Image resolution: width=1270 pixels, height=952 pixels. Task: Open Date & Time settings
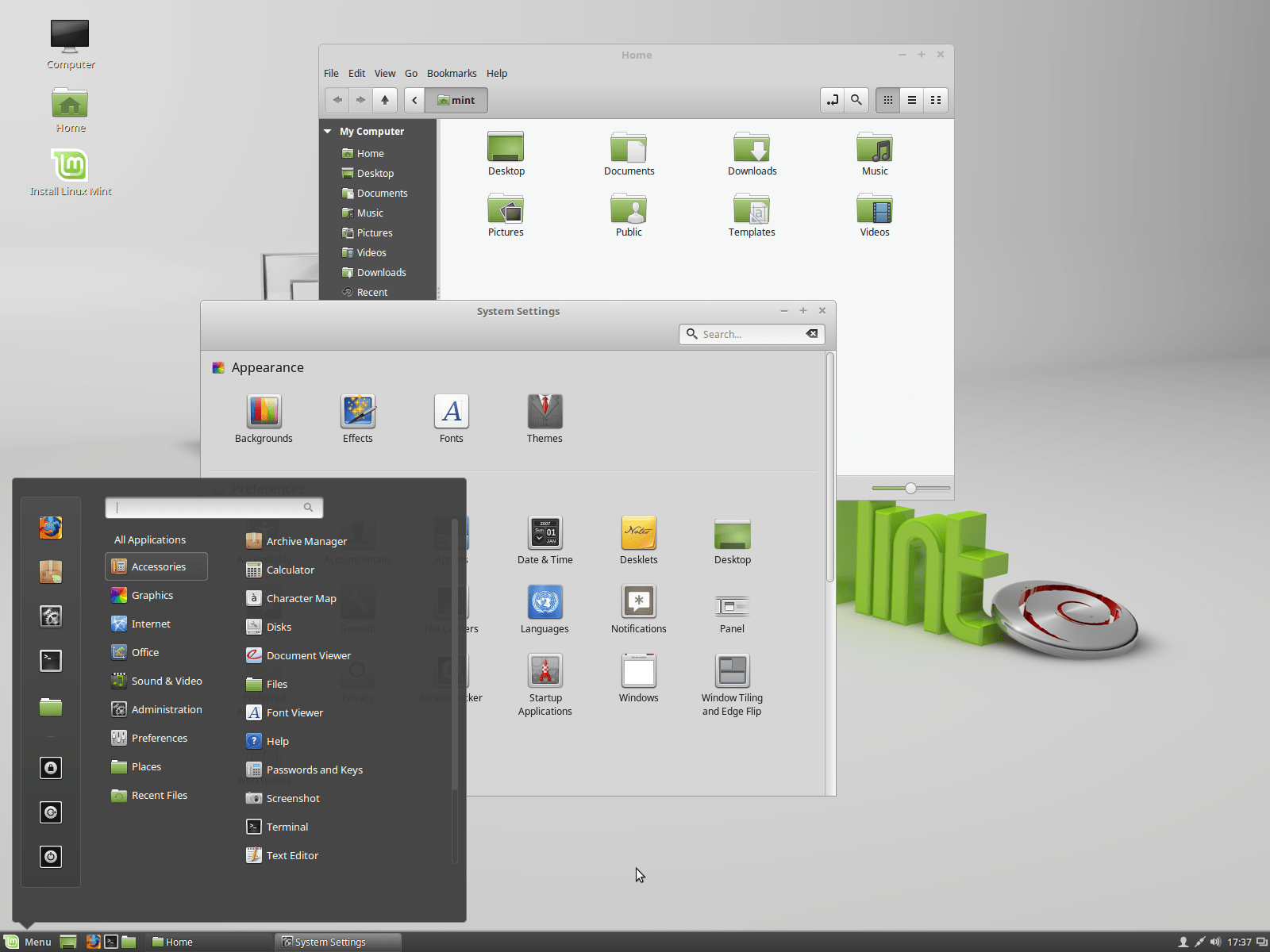click(x=545, y=540)
